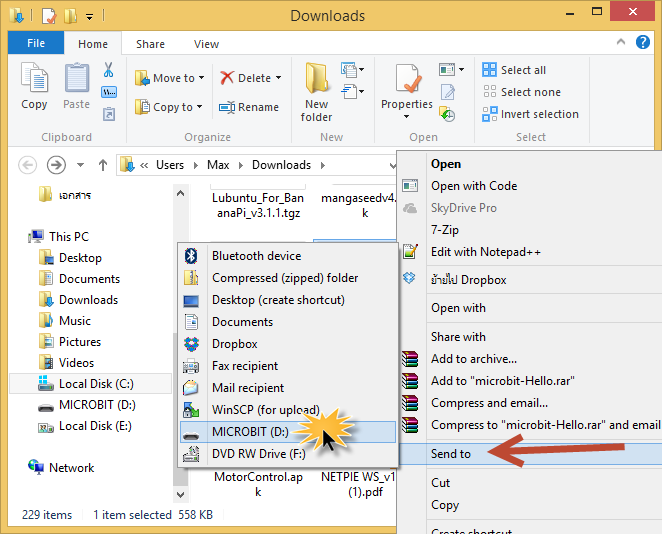Select the Lubuntu_For_BananaPi_v3.1.1.tgz file
The height and width of the screenshot is (534, 662).
click(x=258, y=205)
